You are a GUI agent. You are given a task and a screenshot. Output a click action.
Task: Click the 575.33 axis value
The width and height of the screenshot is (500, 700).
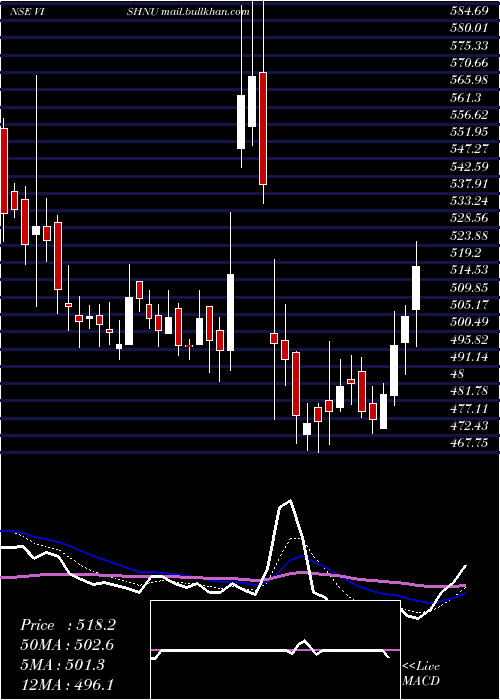468,46
